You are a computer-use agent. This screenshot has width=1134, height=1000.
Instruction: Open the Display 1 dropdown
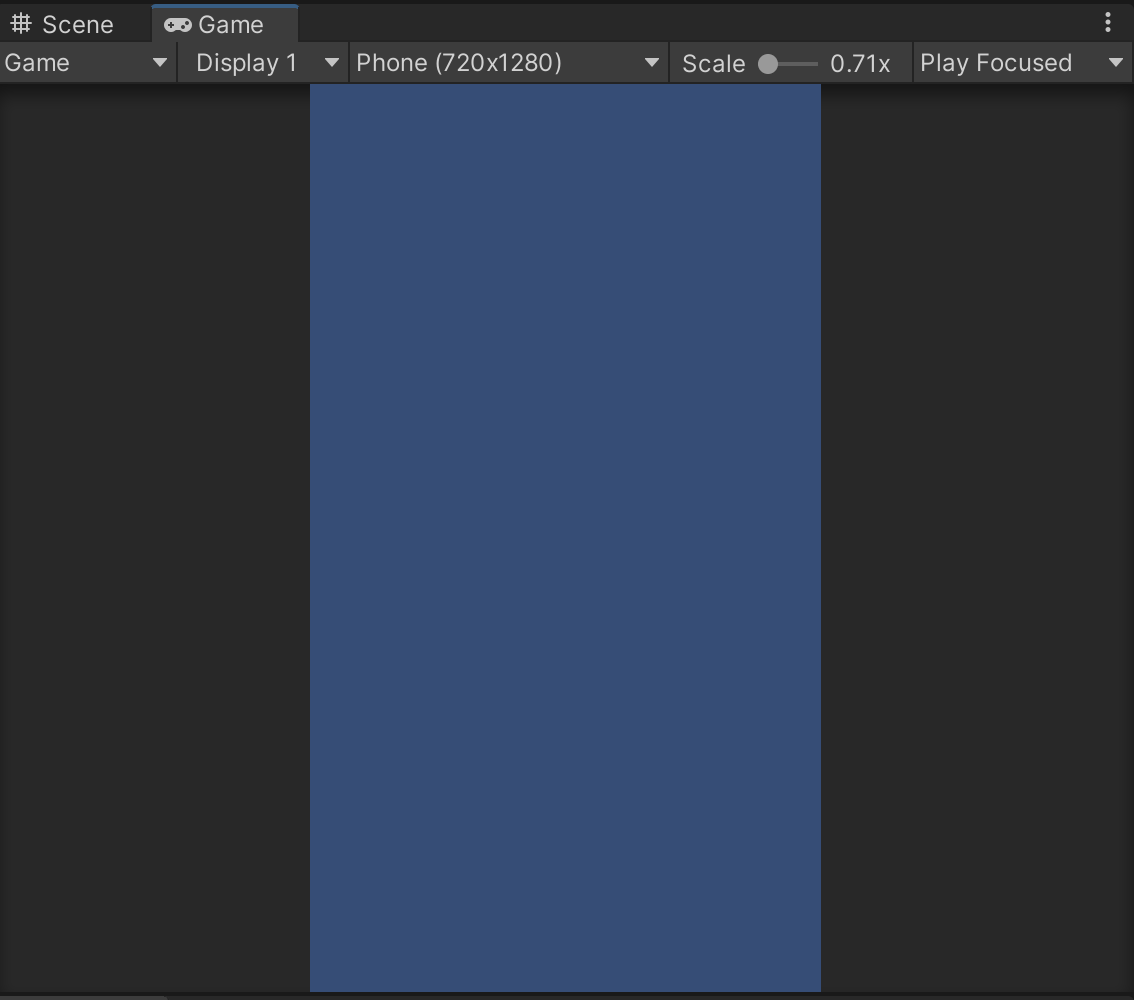click(x=263, y=63)
